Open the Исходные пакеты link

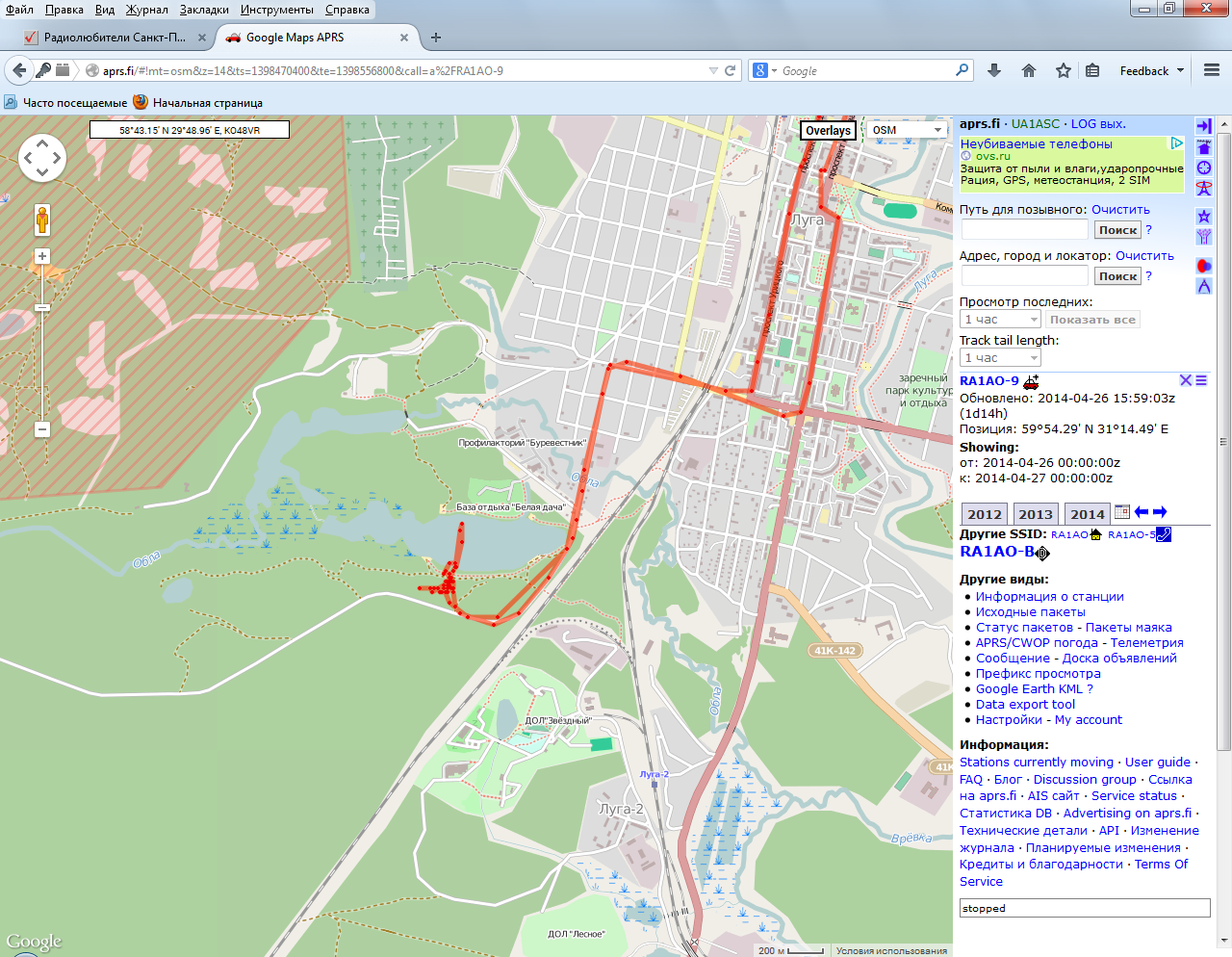click(1030, 612)
